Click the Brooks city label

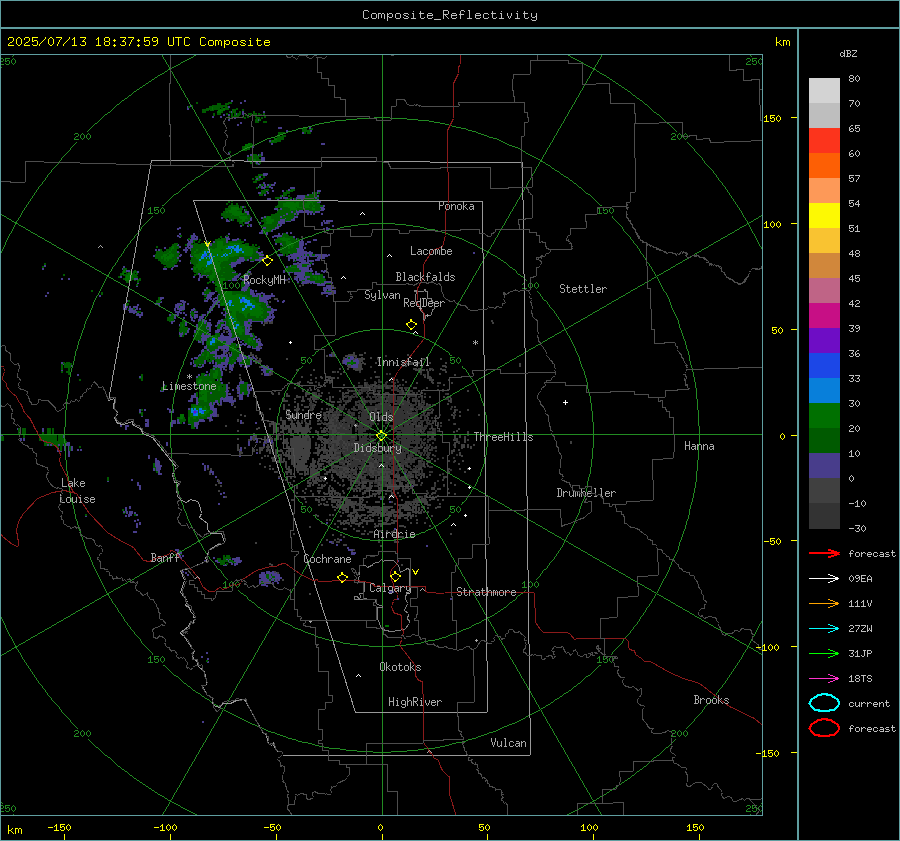click(x=711, y=700)
